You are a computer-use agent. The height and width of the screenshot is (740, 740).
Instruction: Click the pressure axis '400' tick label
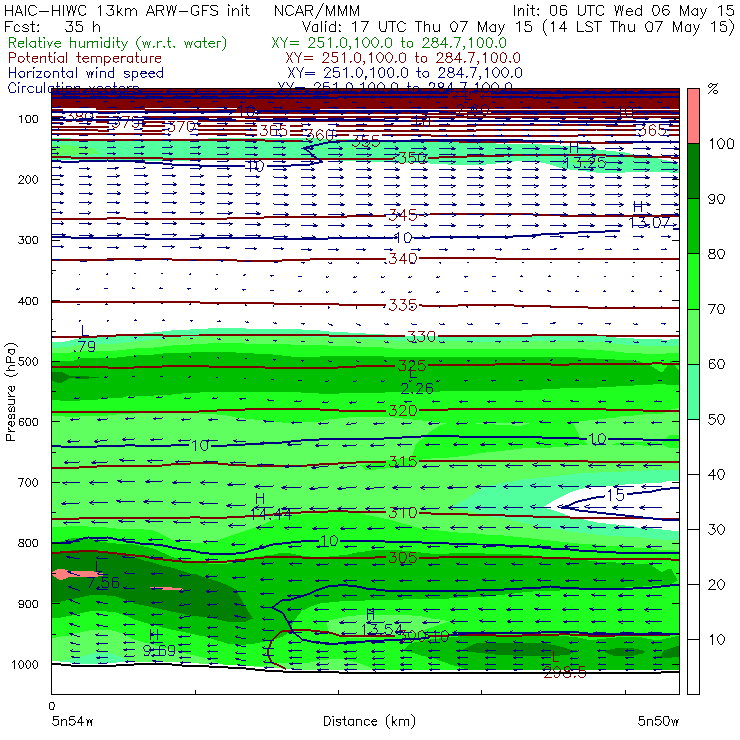28,301
